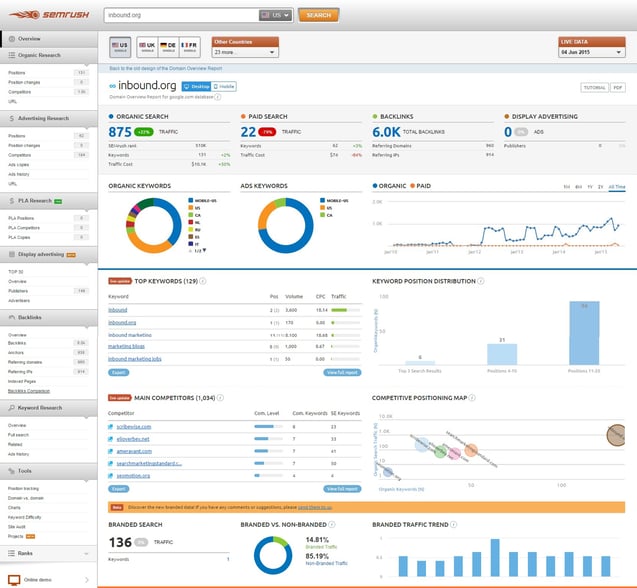Open 'Back to the old design' link
637x588 pixels.
click(166, 68)
